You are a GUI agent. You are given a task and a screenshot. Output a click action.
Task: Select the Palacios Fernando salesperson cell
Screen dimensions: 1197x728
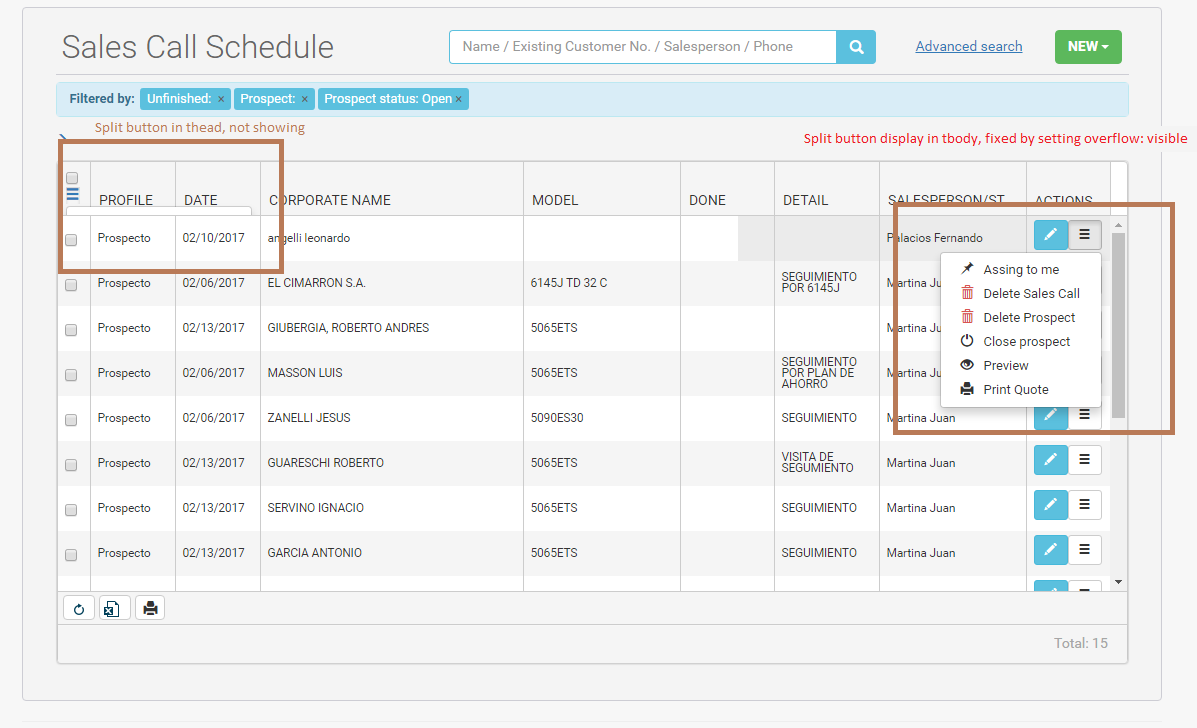[x=953, y=238]
